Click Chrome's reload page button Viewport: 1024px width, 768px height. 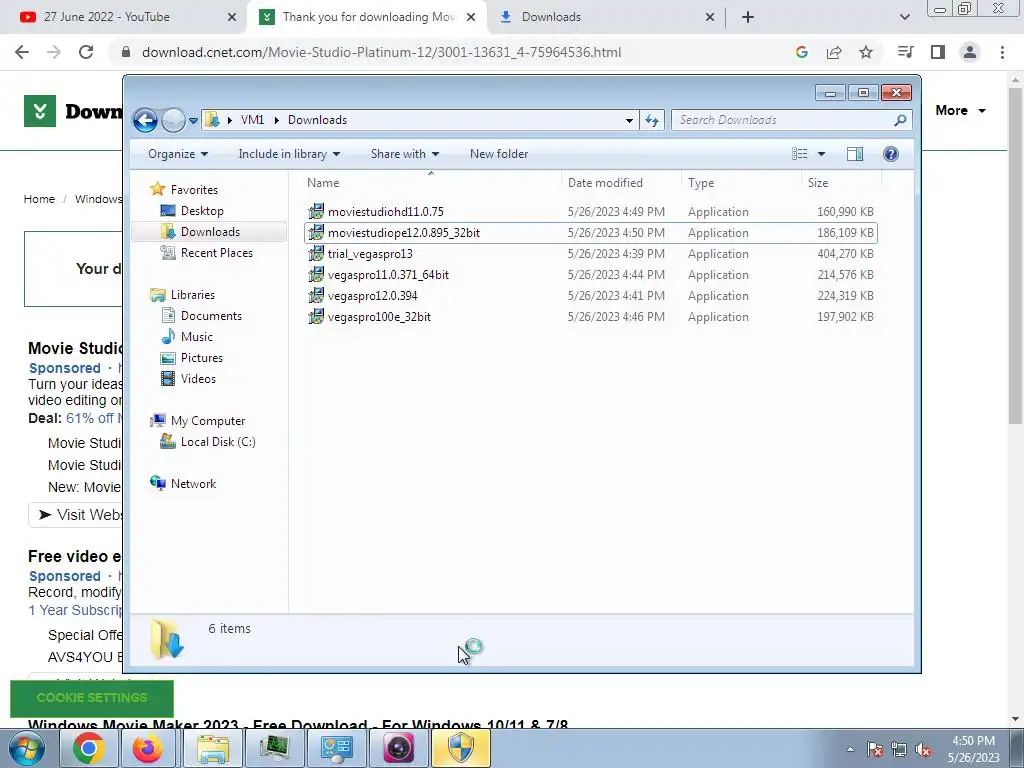86,52
